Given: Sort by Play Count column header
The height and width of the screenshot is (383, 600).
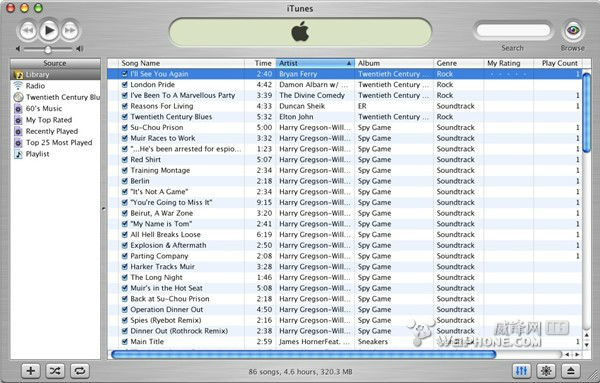Looking at the screenshot, I should (558, 63).
